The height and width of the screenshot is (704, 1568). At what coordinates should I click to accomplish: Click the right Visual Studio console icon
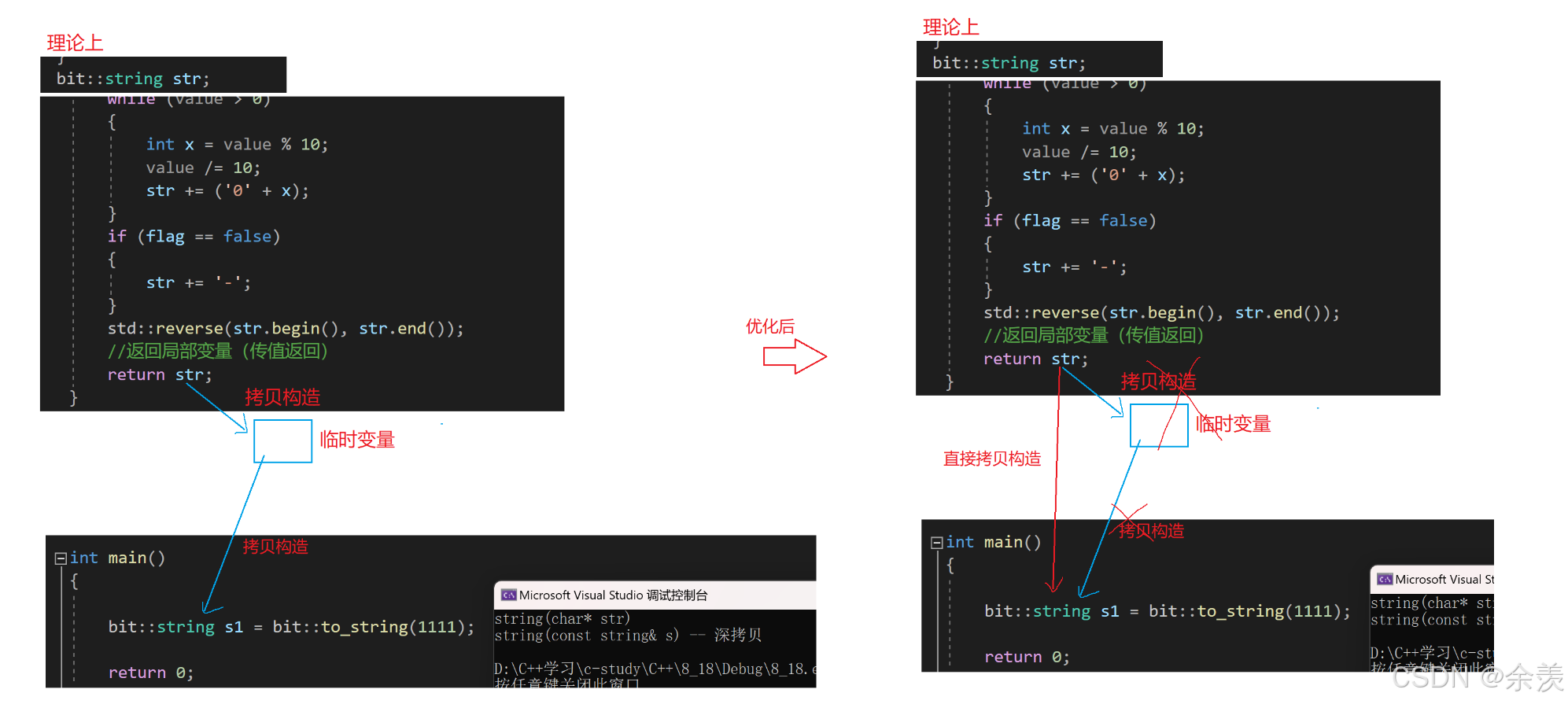tap(1385, 580)
